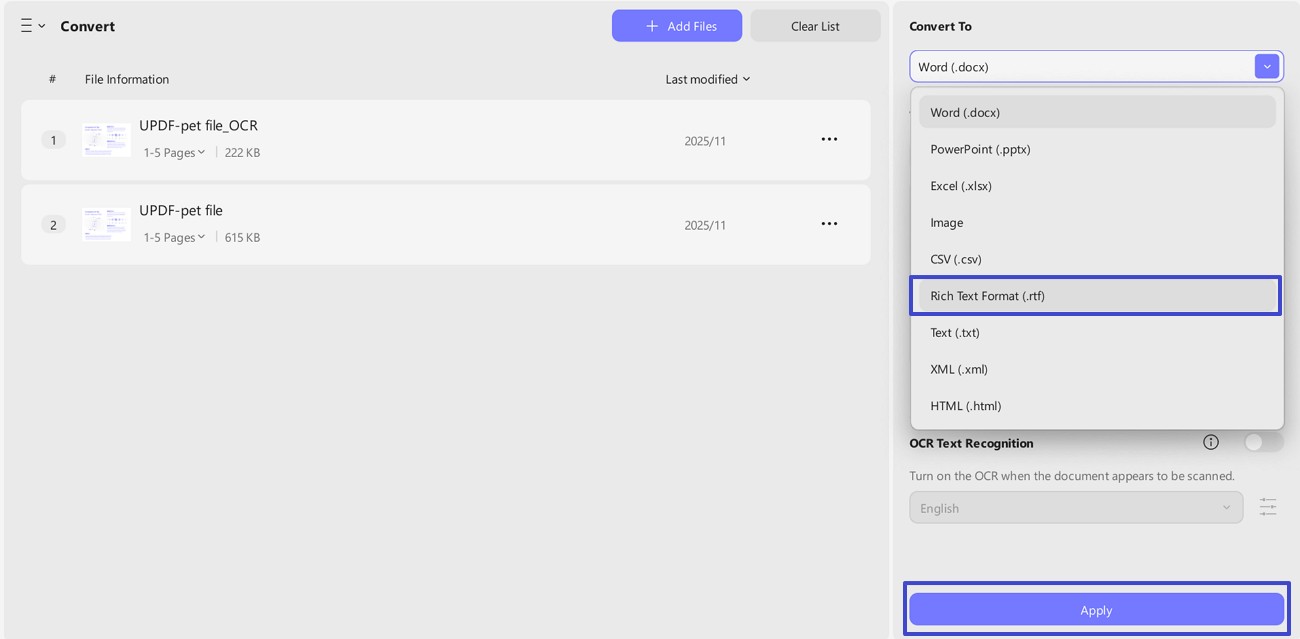This screenshot has width=1300, height=639.
Task: Choose Word (.docx) from format list
Action: (1097, 112)
